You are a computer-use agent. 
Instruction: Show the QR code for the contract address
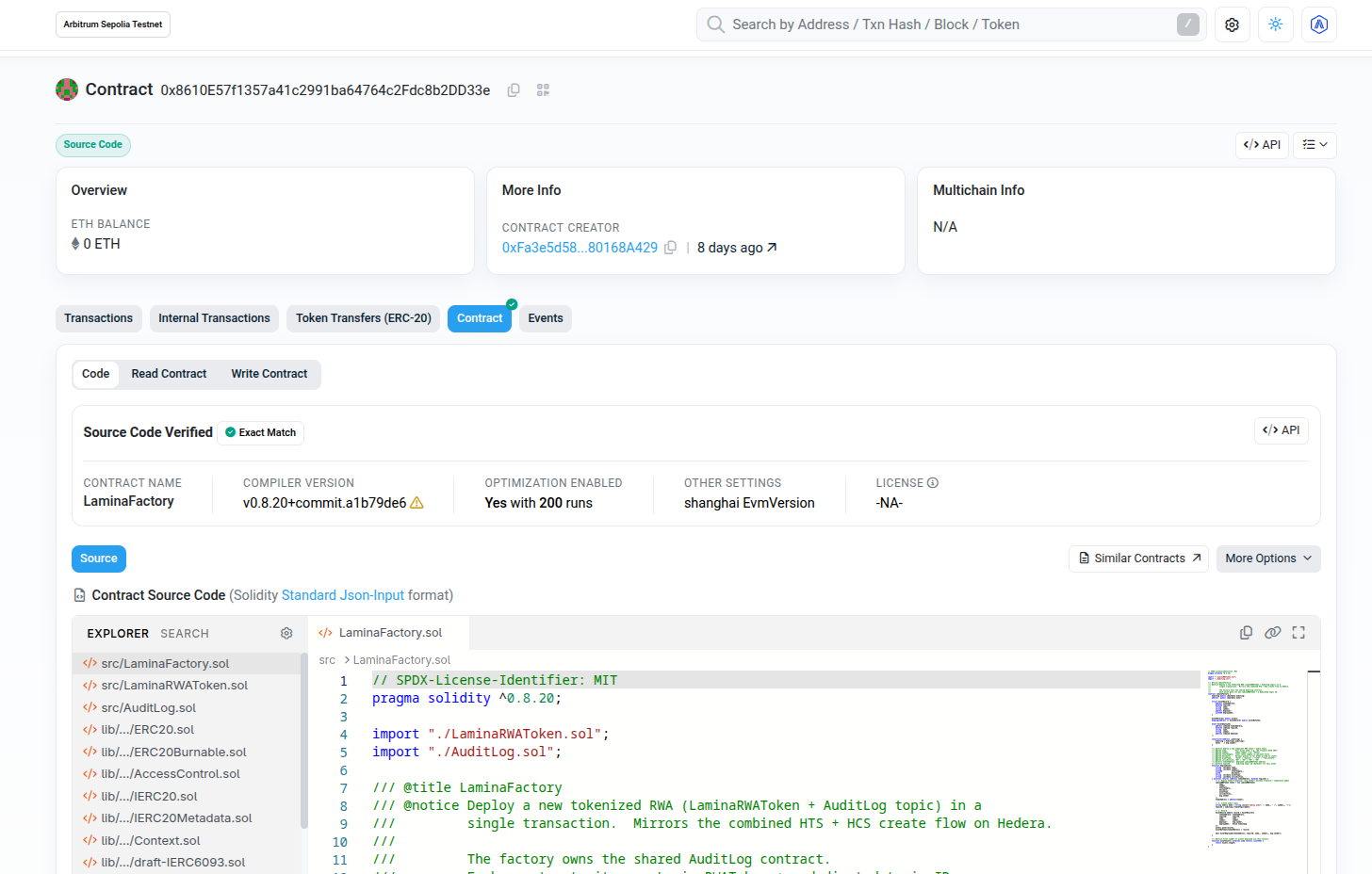click(x=543, y=90)
